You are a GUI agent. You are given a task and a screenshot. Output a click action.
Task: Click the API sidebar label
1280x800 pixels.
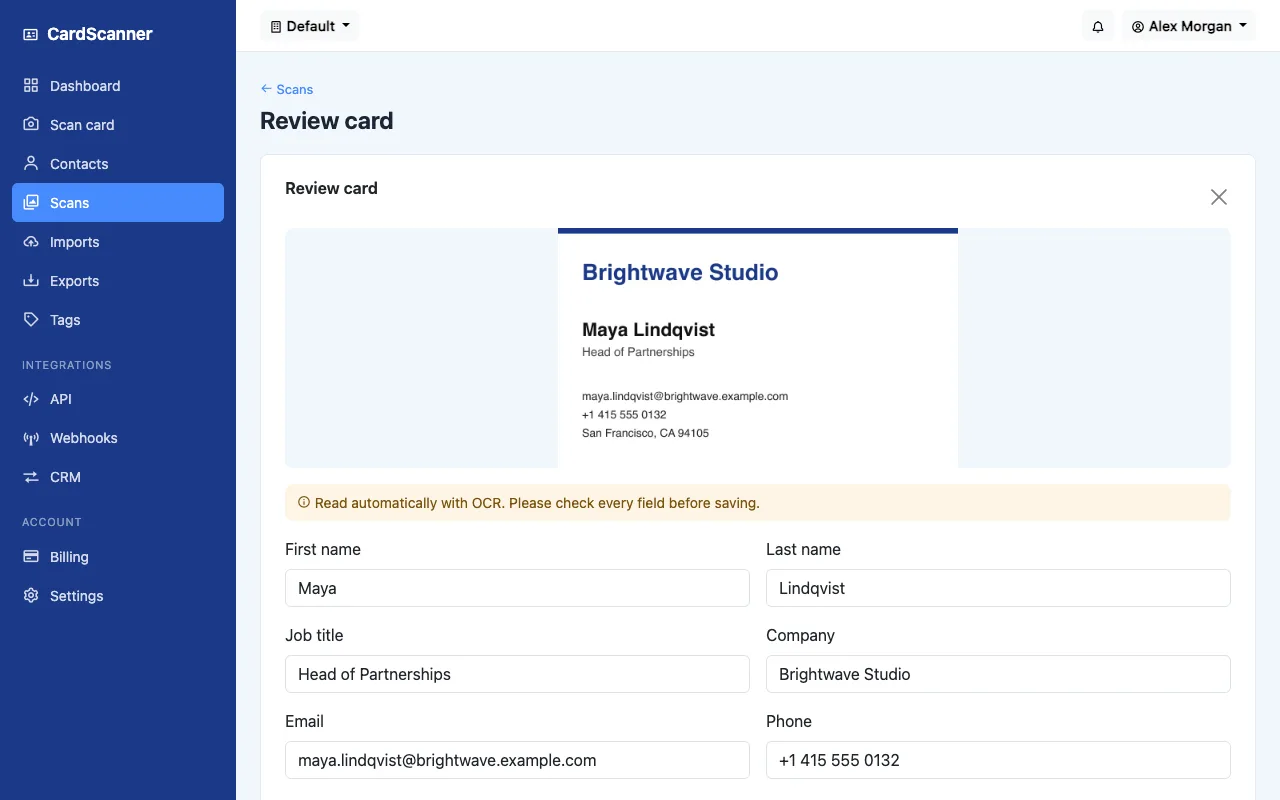click(61, 399)
